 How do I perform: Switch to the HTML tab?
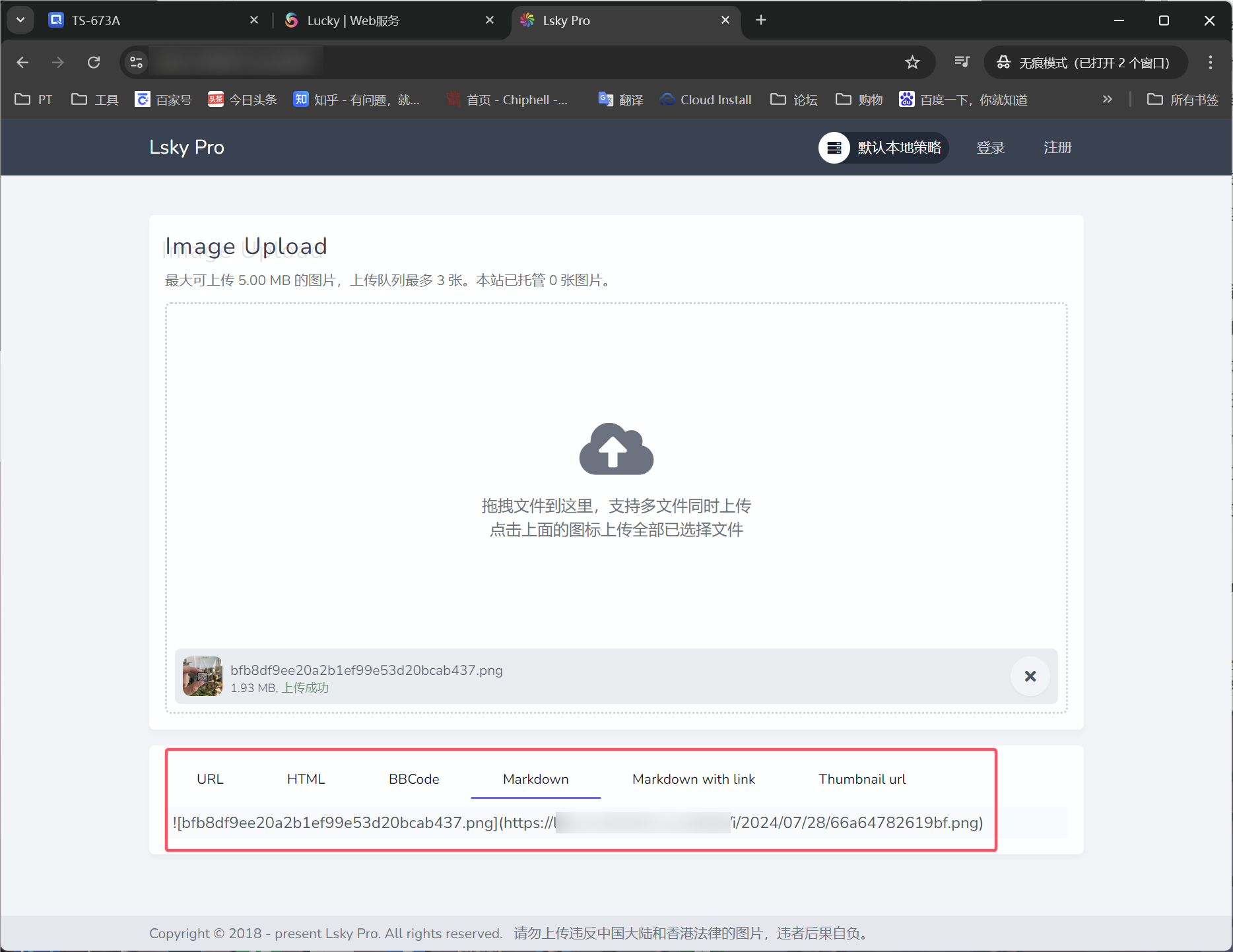[x=306, y=779]
